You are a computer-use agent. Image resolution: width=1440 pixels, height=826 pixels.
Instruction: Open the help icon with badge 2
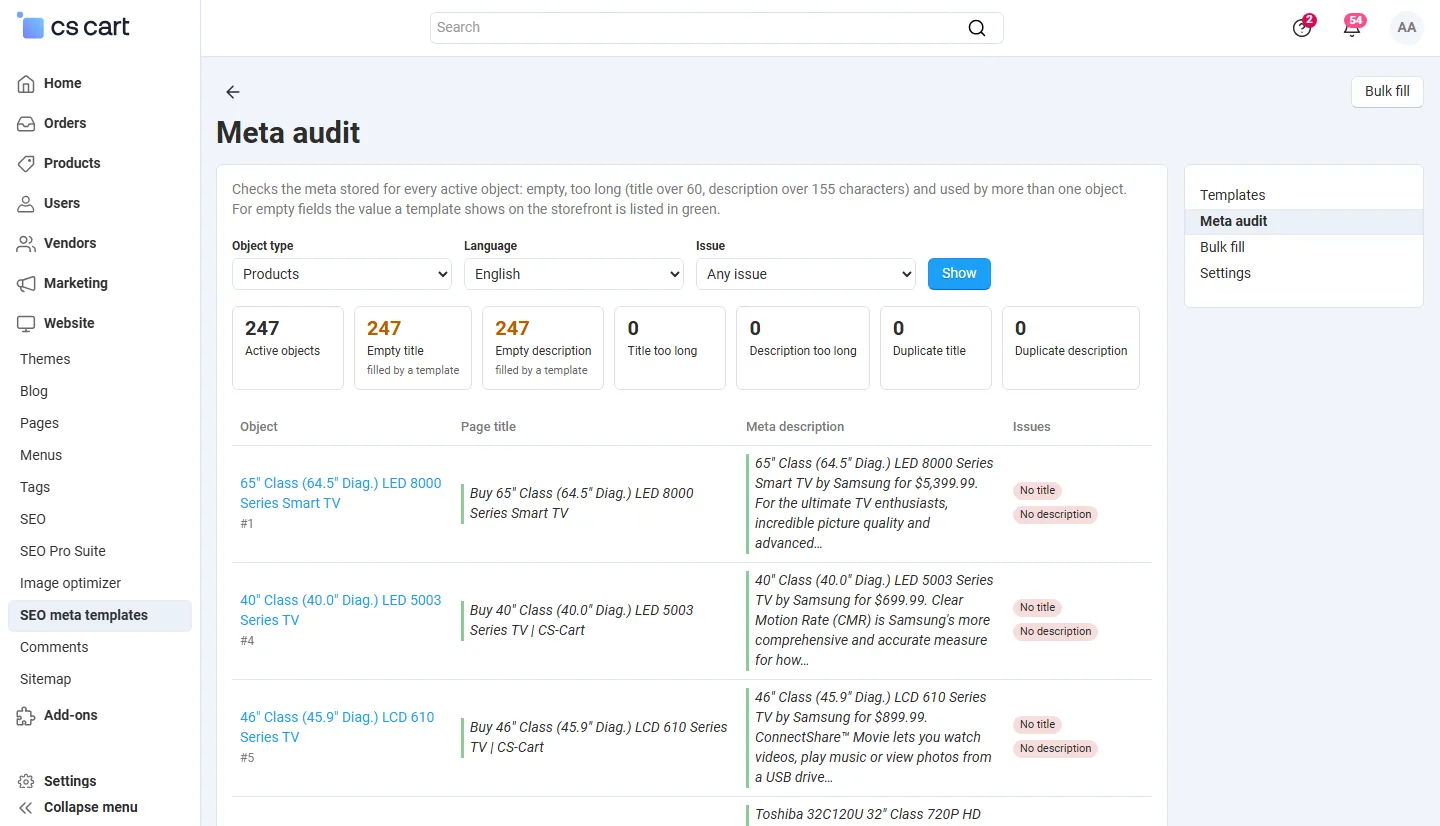[1302, 27]
